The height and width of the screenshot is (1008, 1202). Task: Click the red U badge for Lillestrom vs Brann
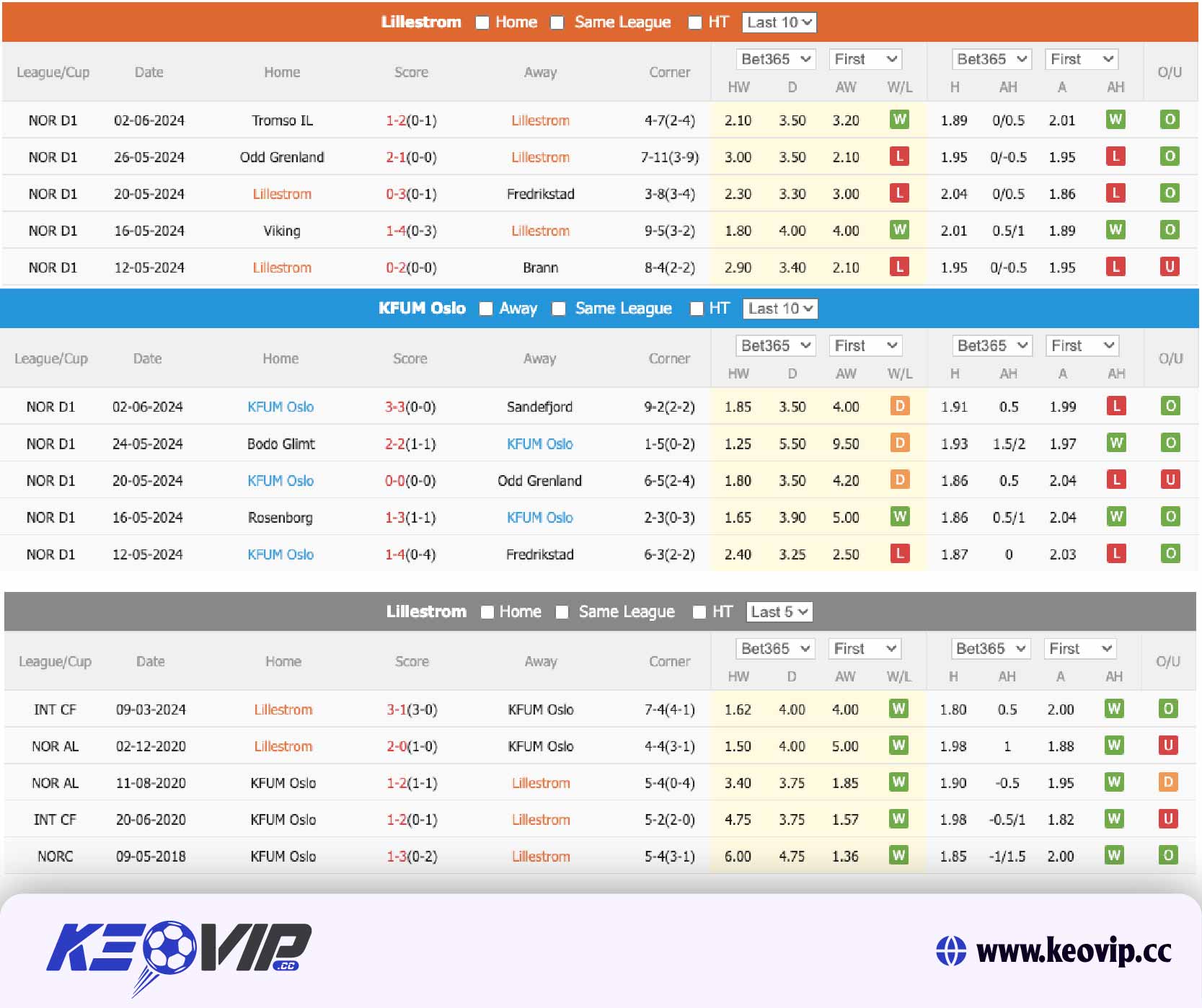point(1169,267)
